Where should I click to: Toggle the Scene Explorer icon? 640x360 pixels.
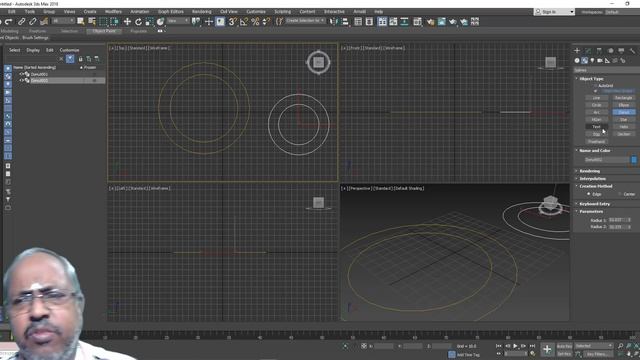click(358, 22)
